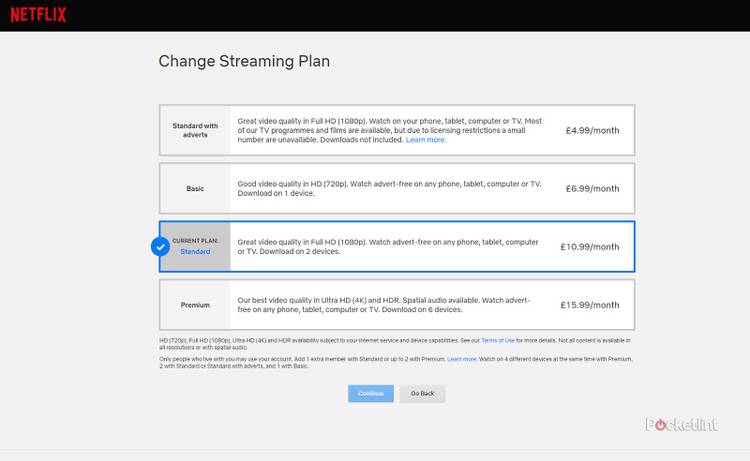Choose the Basic plan option
This screenshot has width=750, height=461.
(195, 188)
